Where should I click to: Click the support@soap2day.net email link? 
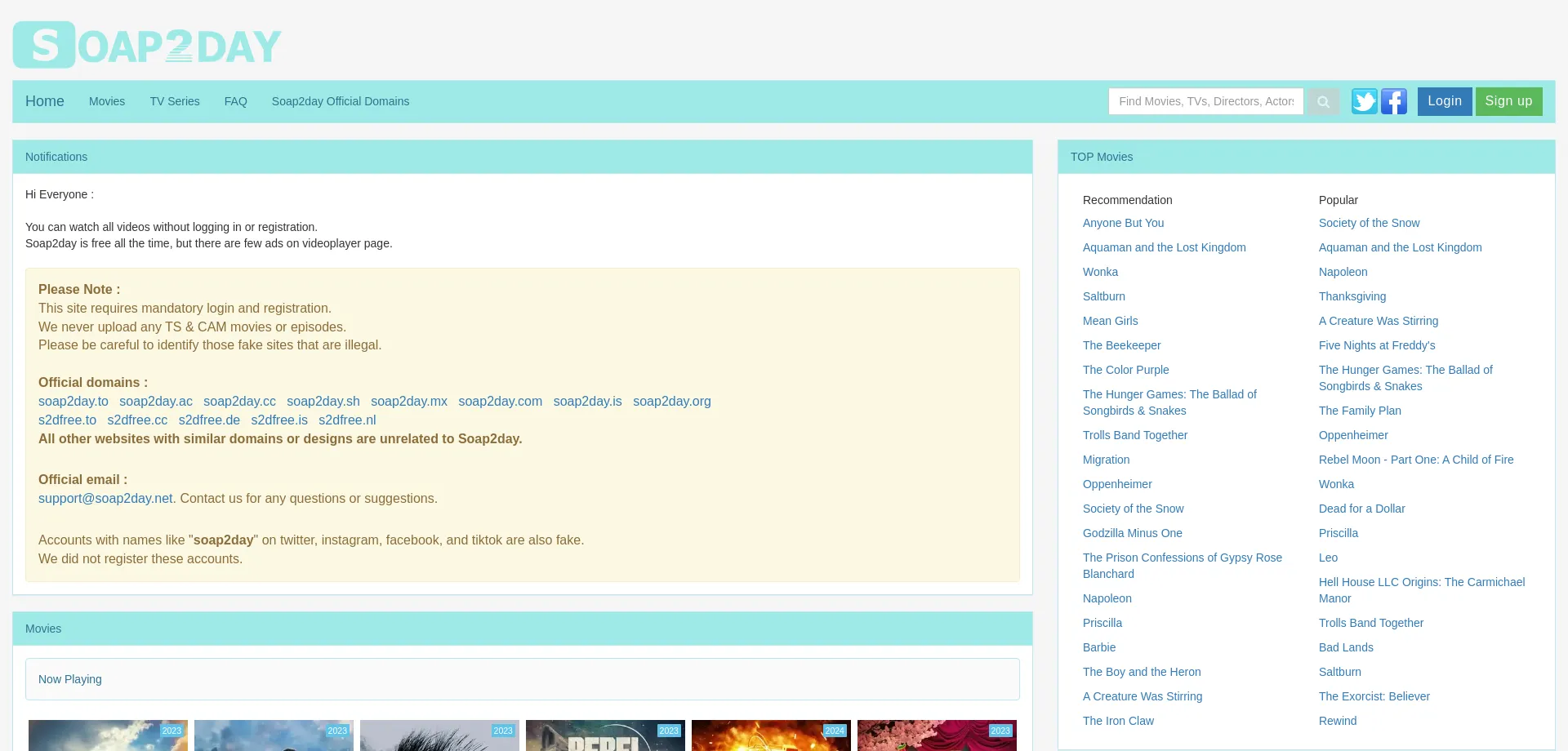point(105,499)
